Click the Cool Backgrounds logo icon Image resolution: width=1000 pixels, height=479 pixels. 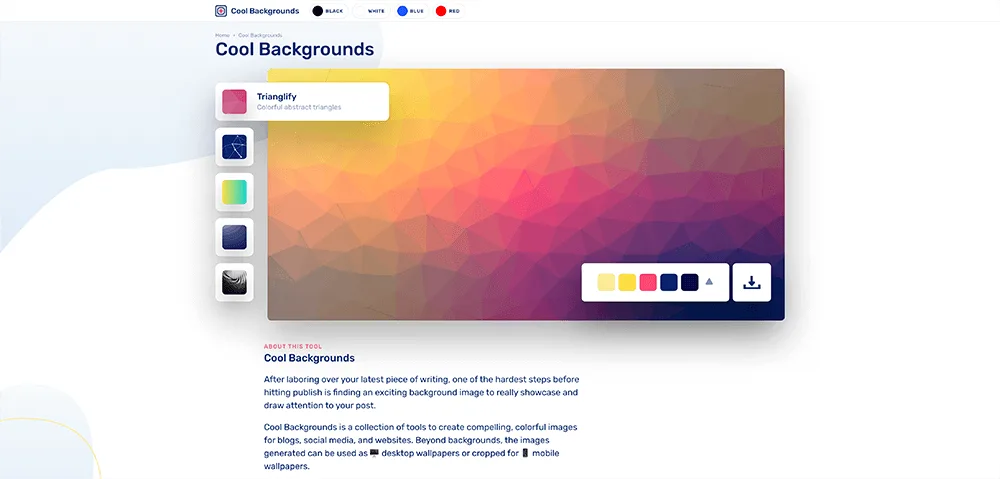[221, 11]
